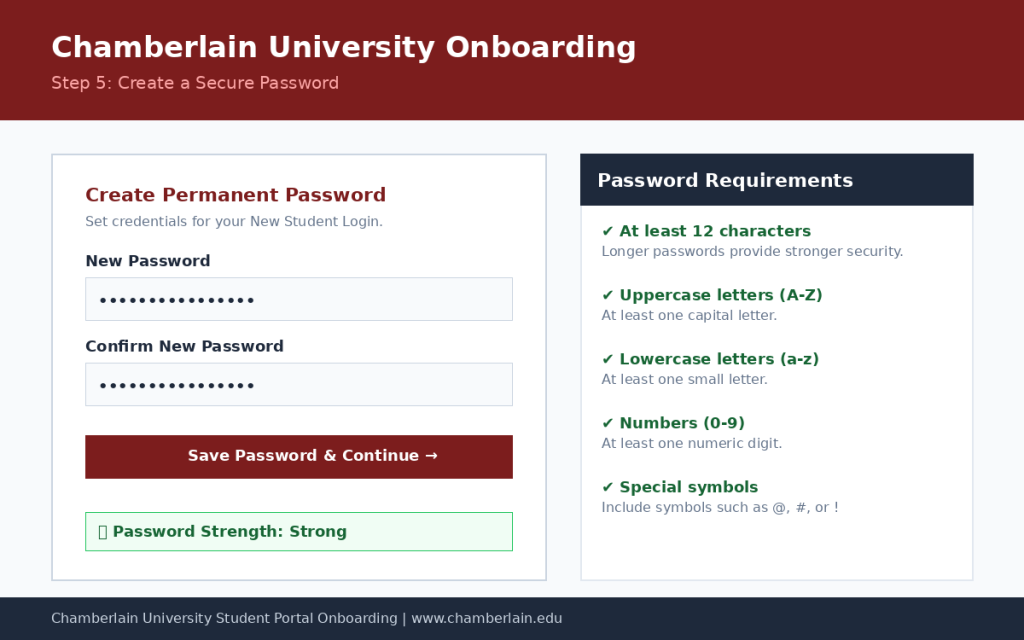Click the Create Permanent Password heading
The height and width of the screenshot is (640, 1024).
236,195
